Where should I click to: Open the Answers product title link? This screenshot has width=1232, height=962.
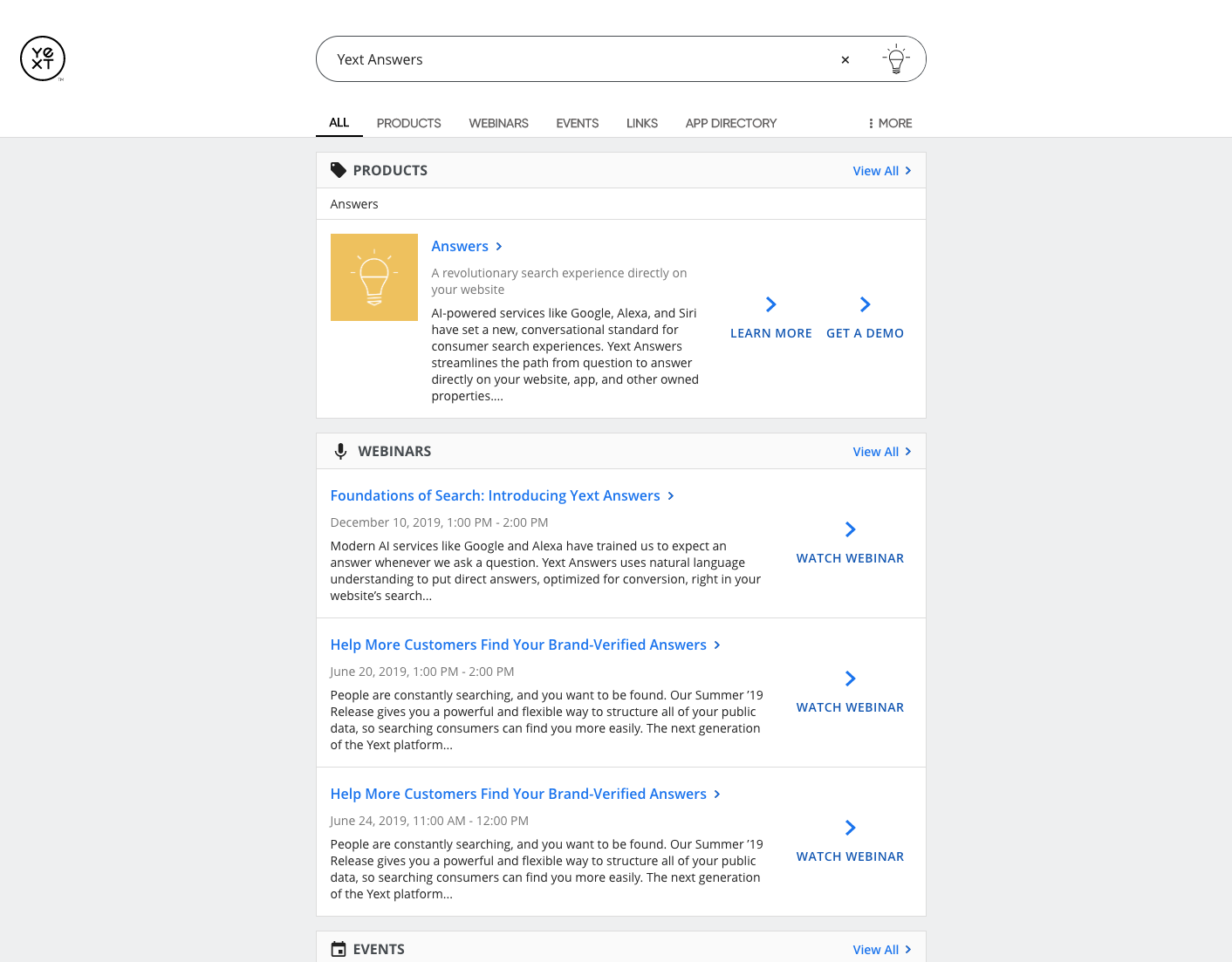click(x=467, y=246)
